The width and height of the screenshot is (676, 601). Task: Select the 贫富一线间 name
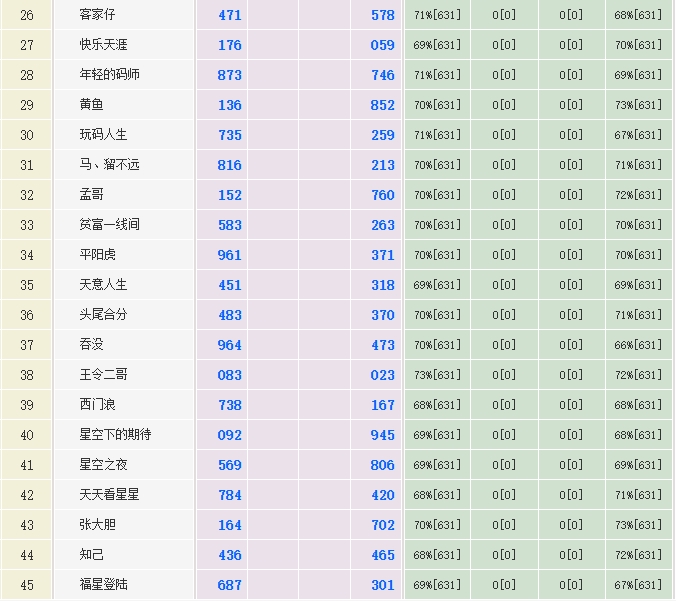(x=110, y=225)
